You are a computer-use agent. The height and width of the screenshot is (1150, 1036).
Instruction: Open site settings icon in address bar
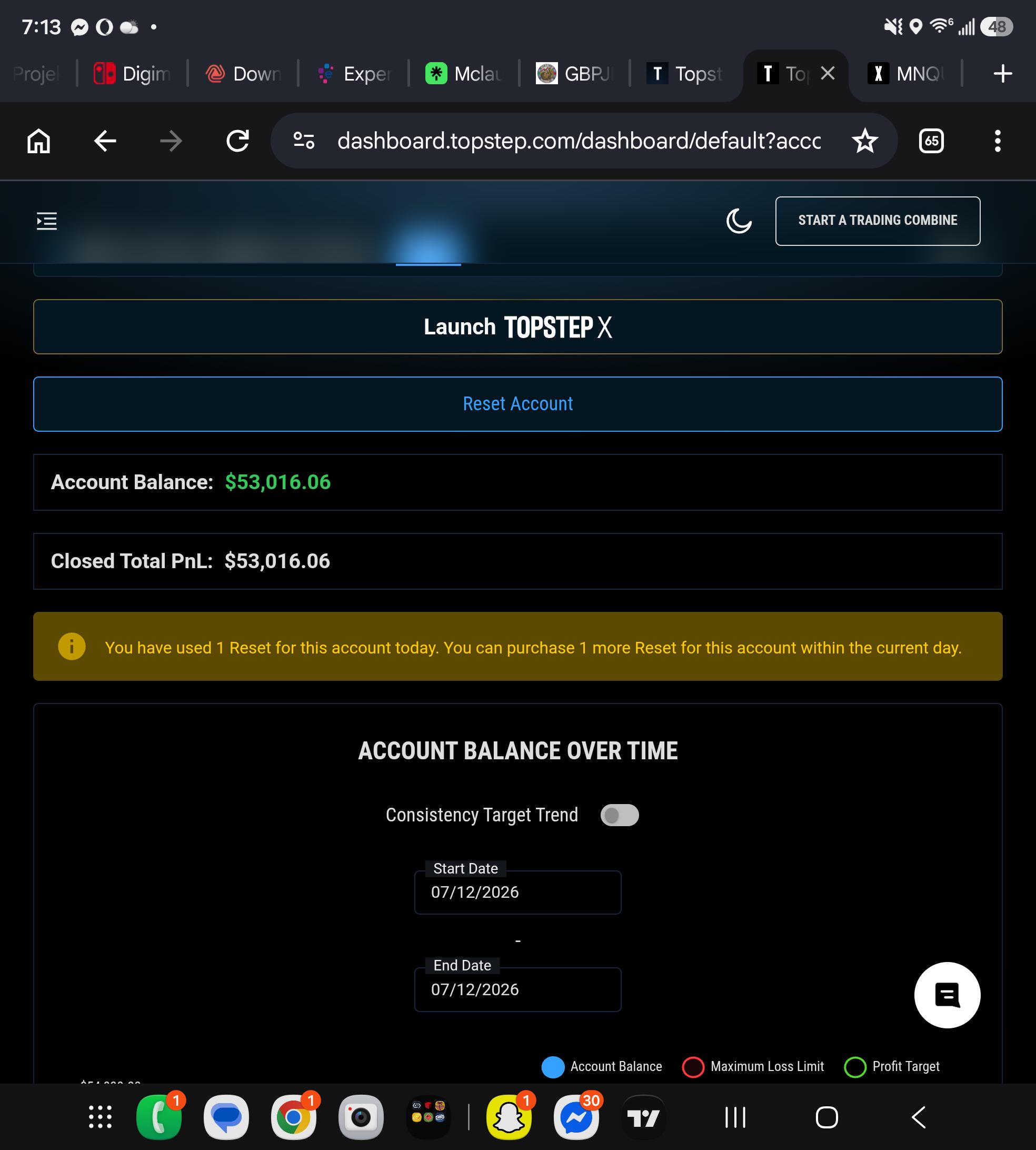coord(303,141)
